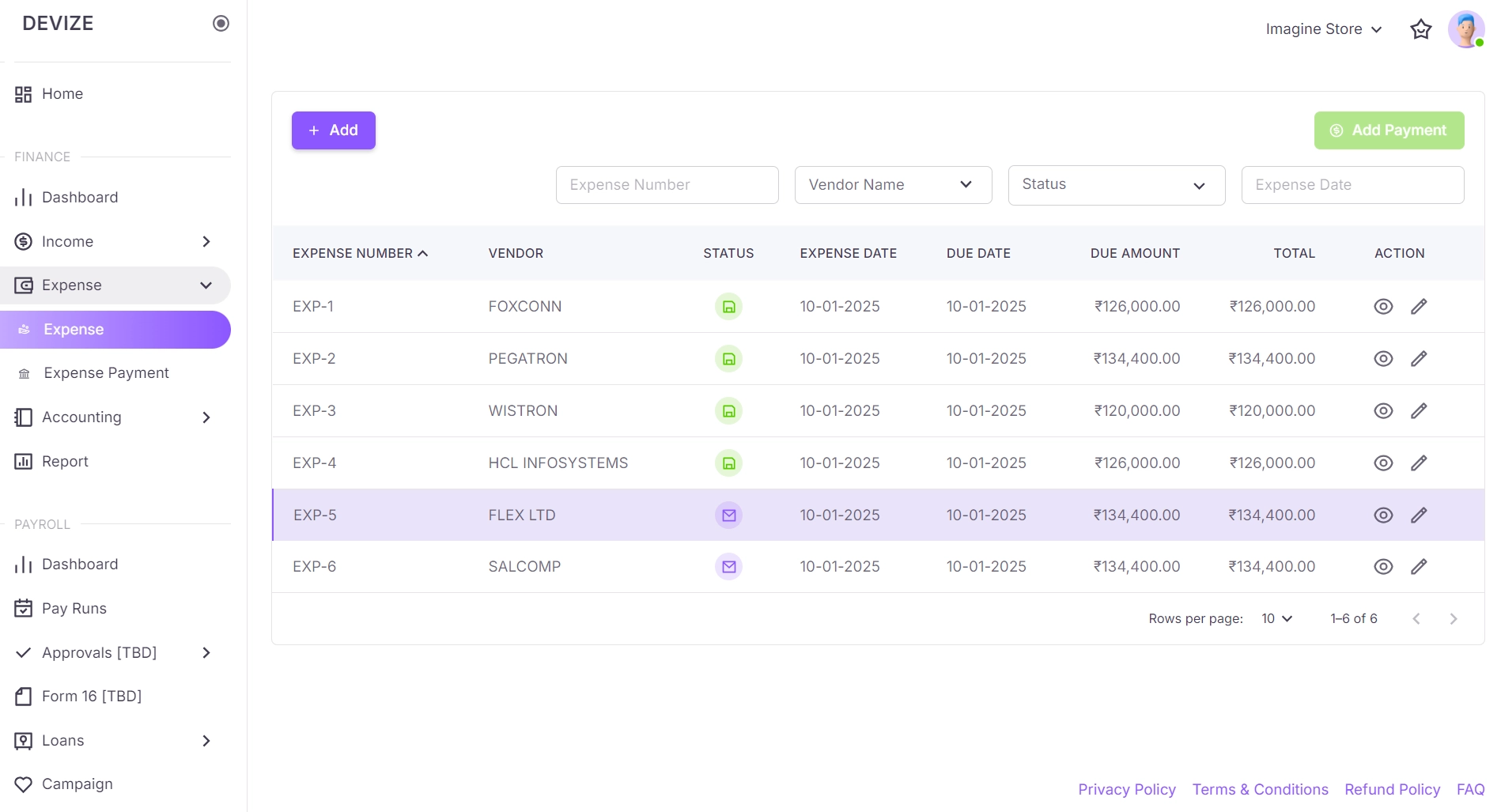Click the Income dollar icon
Image resolution: width=1501 pixels, height=812 pixels.
pos(24,242)
